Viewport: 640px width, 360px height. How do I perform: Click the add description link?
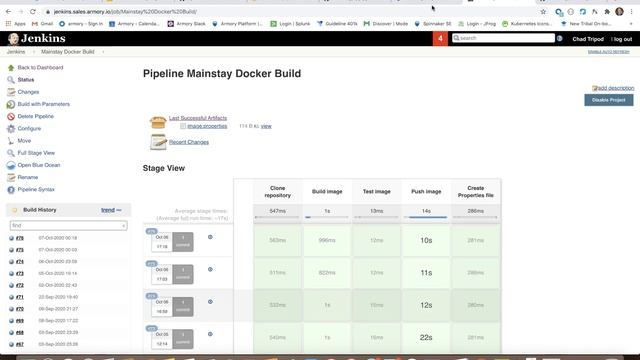pos(613,88)
